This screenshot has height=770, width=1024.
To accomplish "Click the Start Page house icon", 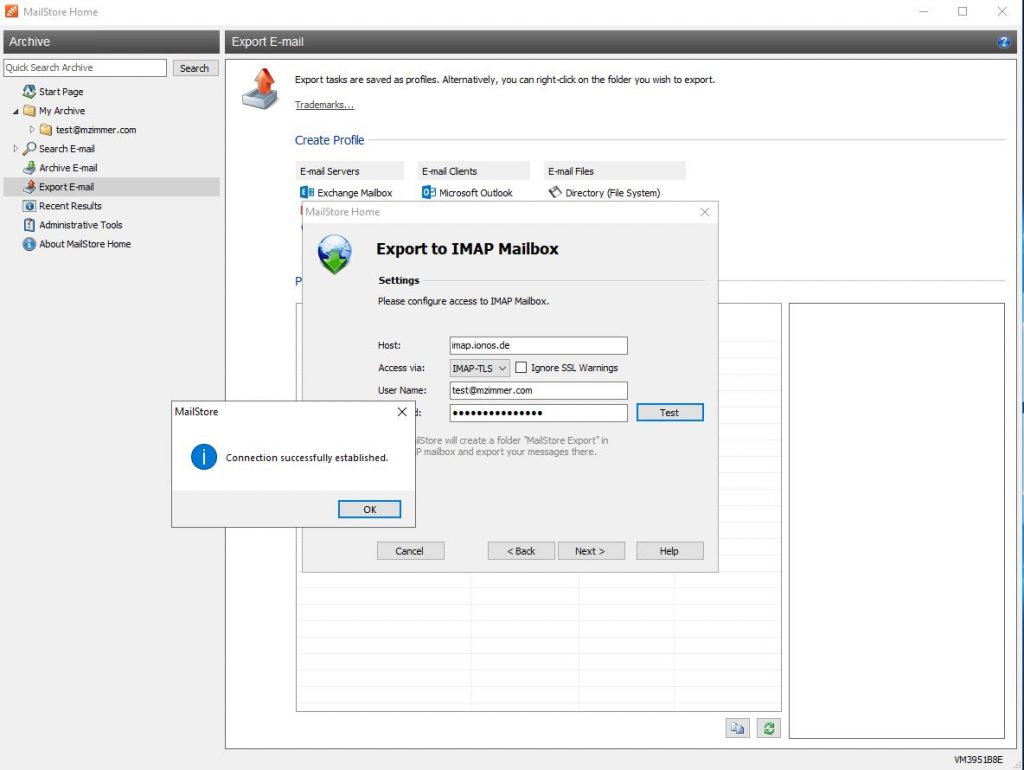I will pyautogui.click(x=29, y=92).
